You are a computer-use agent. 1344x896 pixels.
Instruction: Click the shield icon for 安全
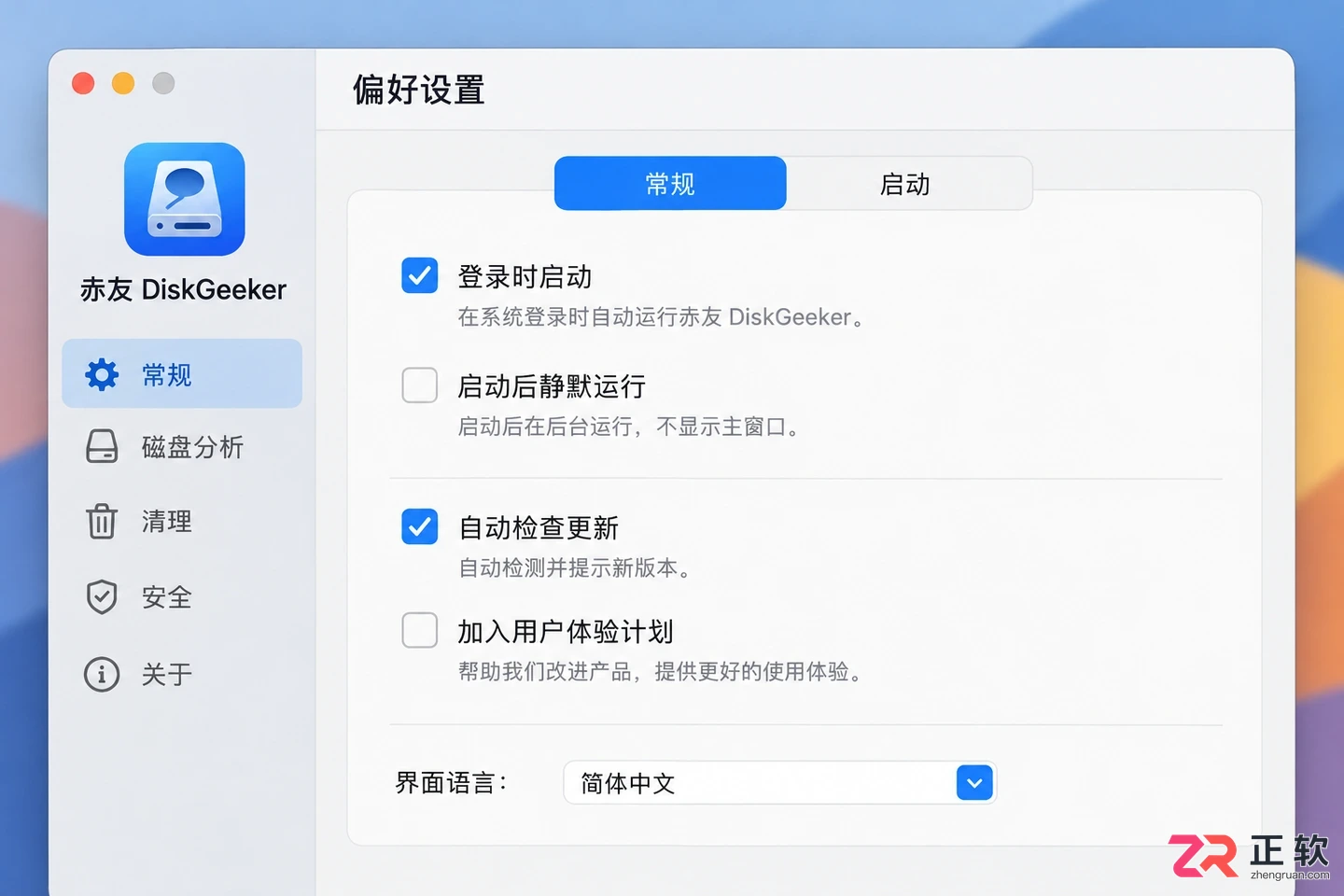102,596
